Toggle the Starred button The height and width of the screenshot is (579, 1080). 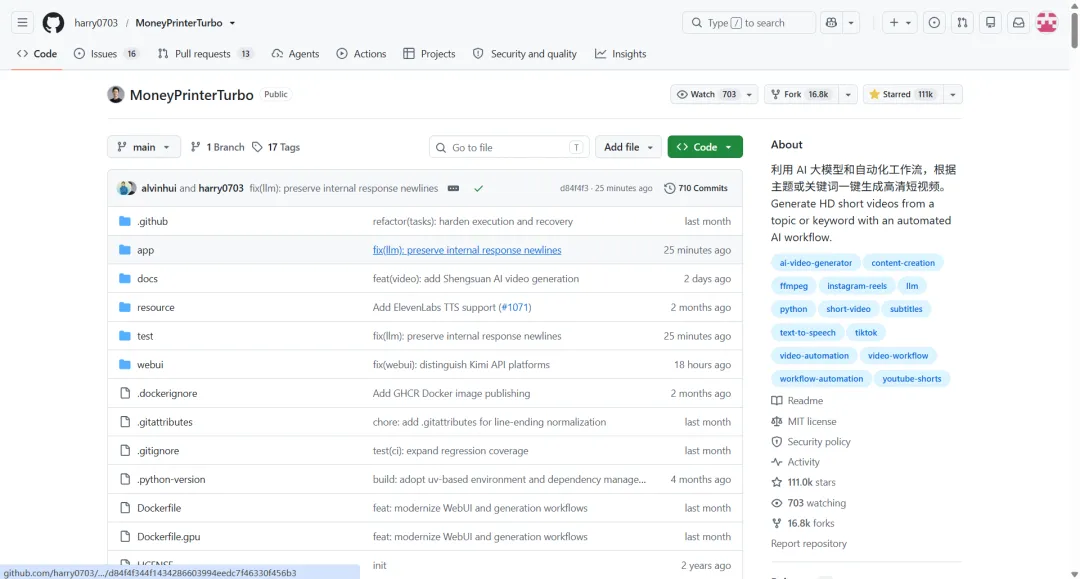903,94
